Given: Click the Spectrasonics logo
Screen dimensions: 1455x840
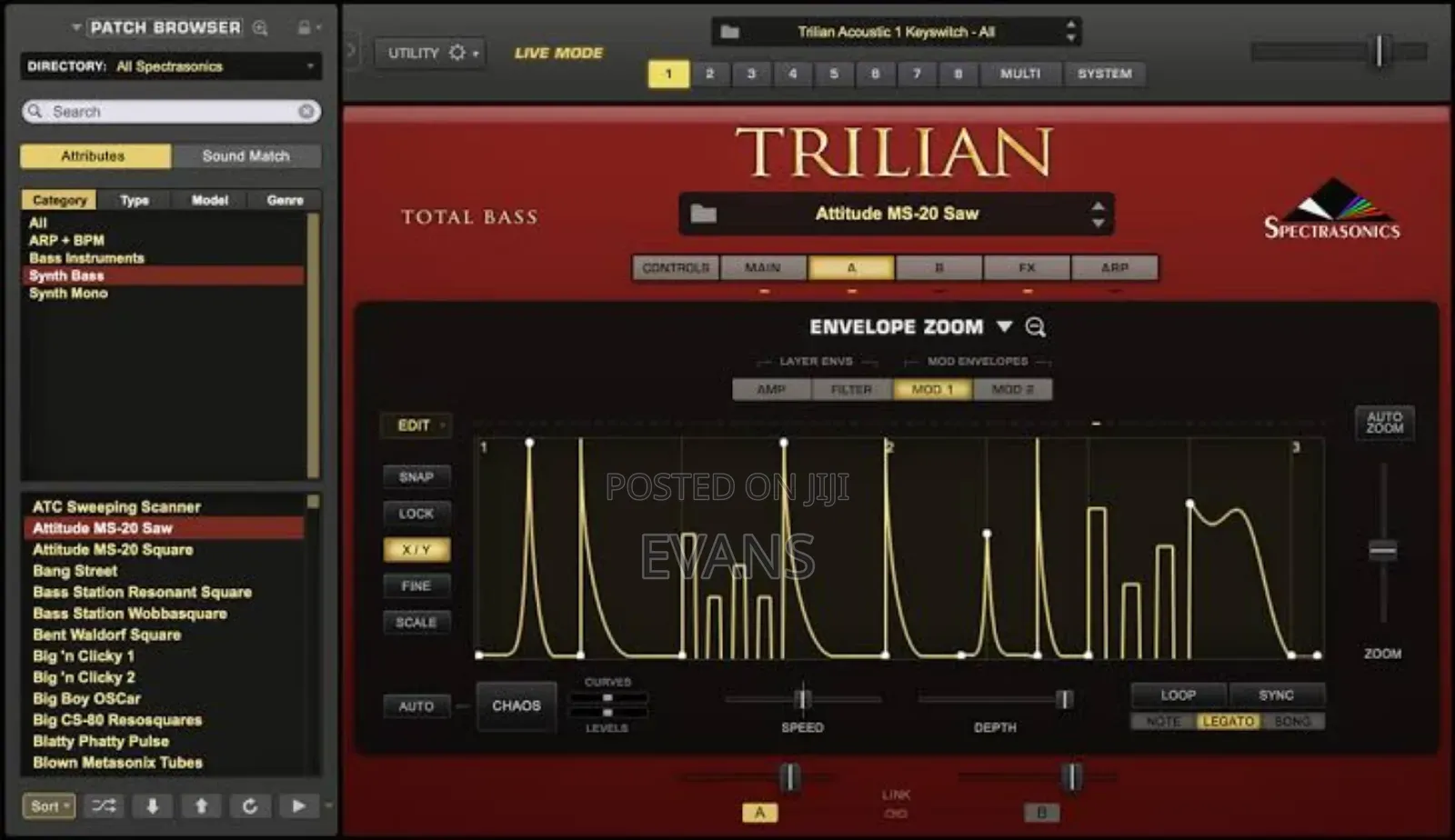Looking at the screenshot, I should (1331, 209).
